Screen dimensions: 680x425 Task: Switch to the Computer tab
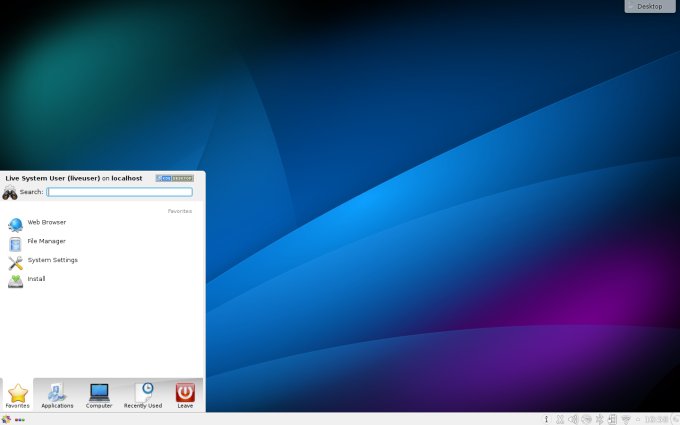[99, 394]
